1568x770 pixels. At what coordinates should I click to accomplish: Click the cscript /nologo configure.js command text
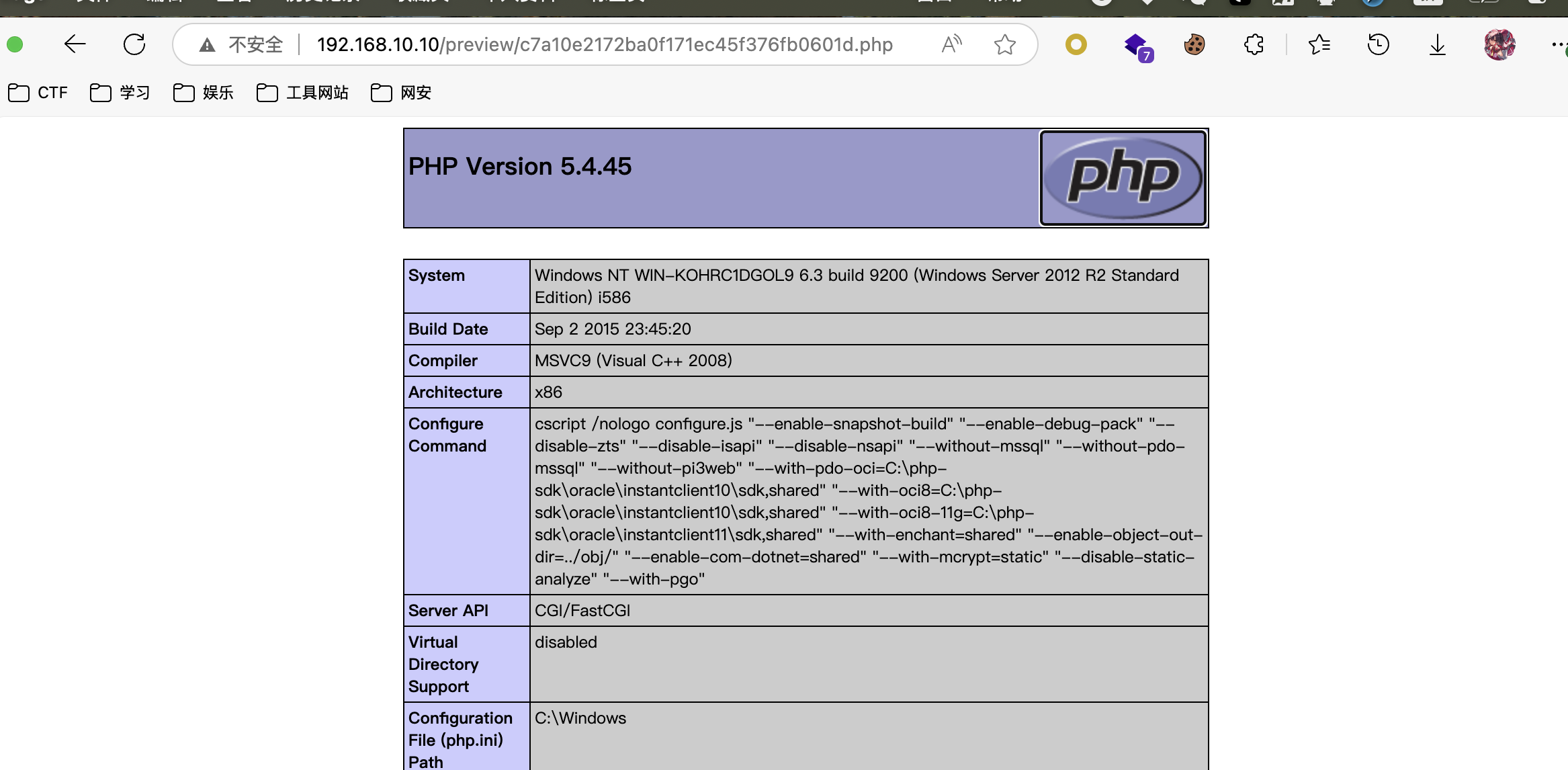click(869, 501)
